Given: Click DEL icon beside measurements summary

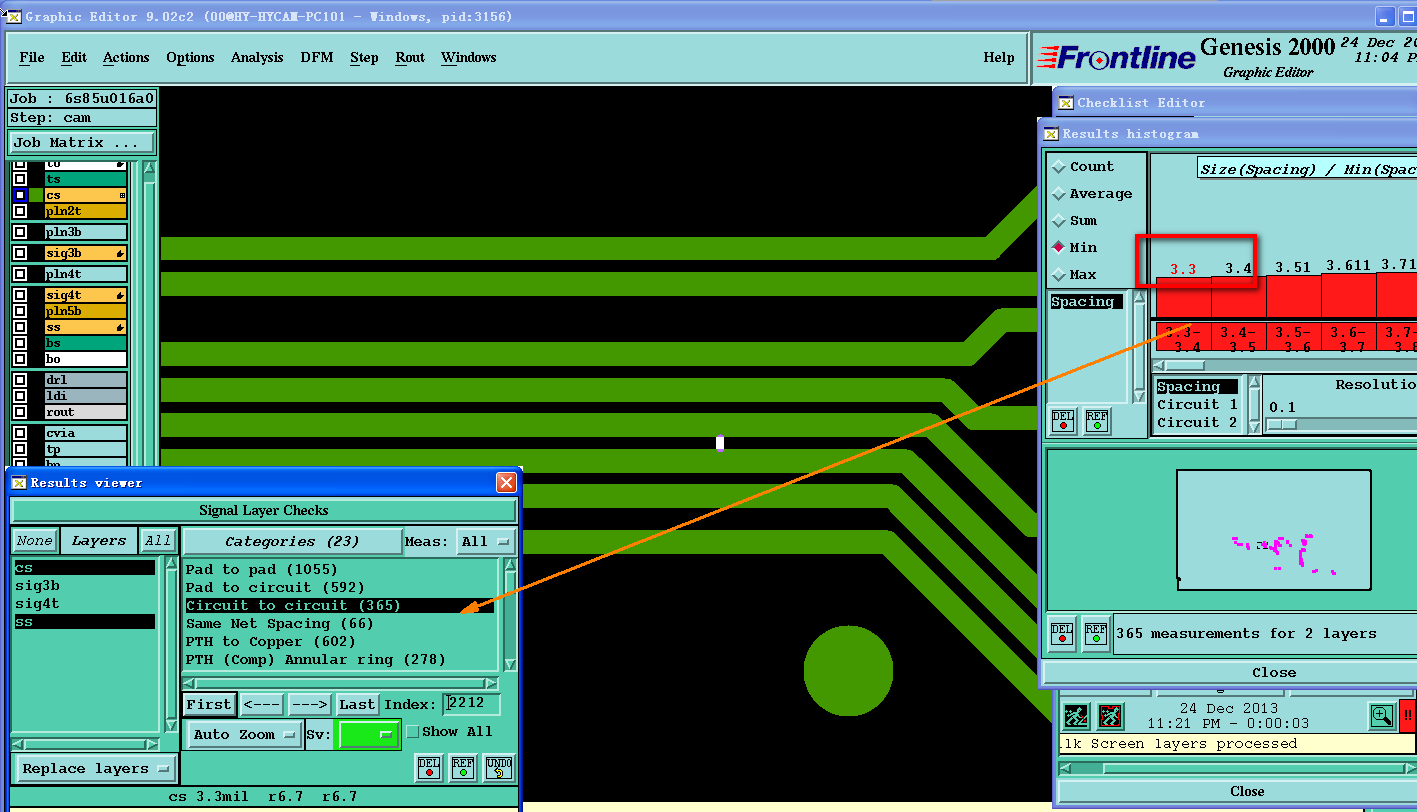Looking at the screenshot, I should tap(1062, 634).
